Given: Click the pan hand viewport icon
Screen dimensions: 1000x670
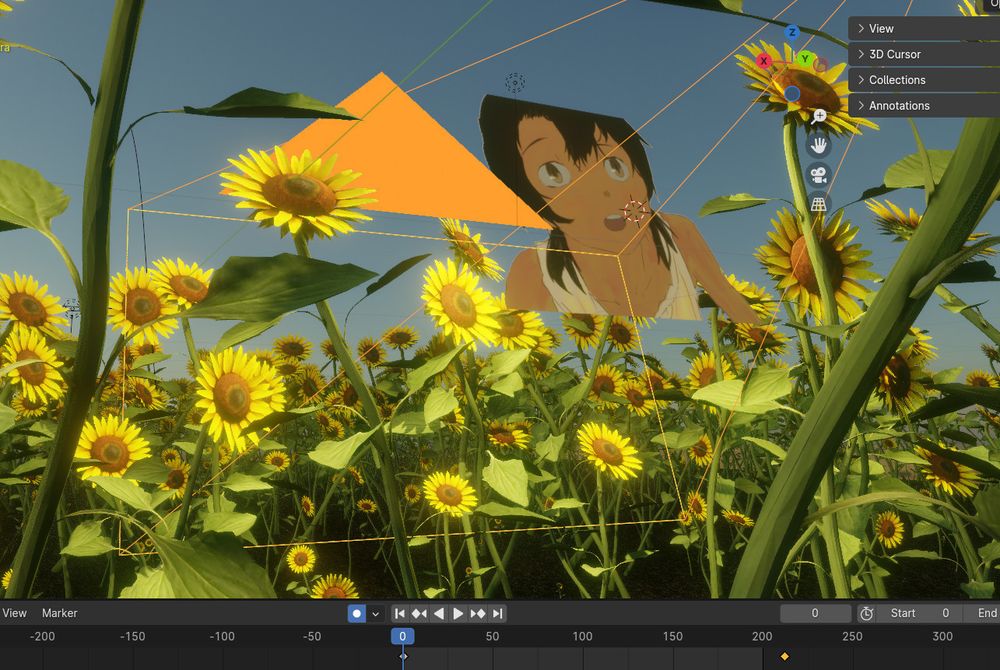Looking at the screenshot, I should point(819,145).
